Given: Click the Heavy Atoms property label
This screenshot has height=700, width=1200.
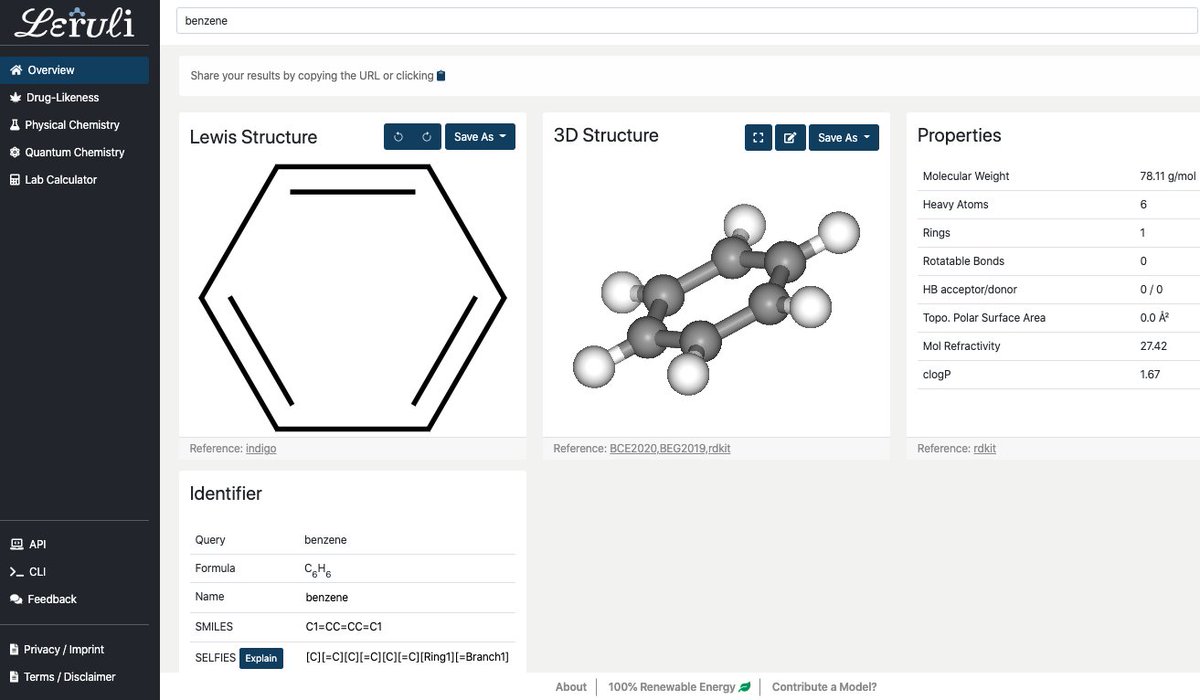Looking at the screenshot, I should pos(955,204).
